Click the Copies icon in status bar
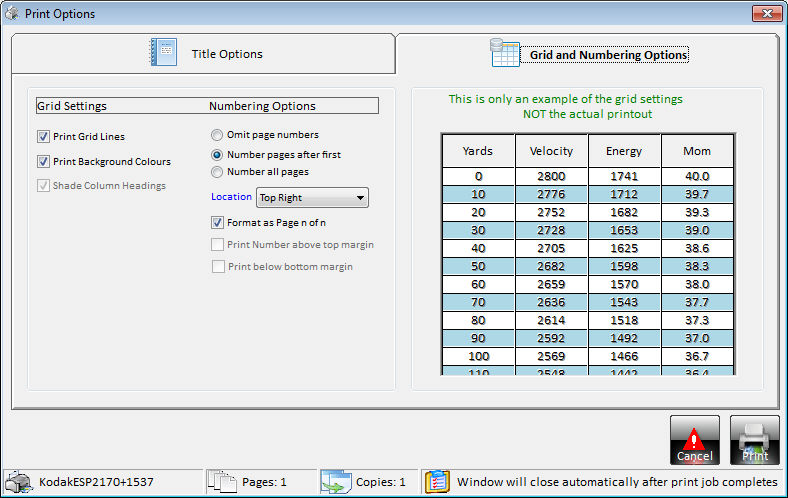 pos(335,482)
